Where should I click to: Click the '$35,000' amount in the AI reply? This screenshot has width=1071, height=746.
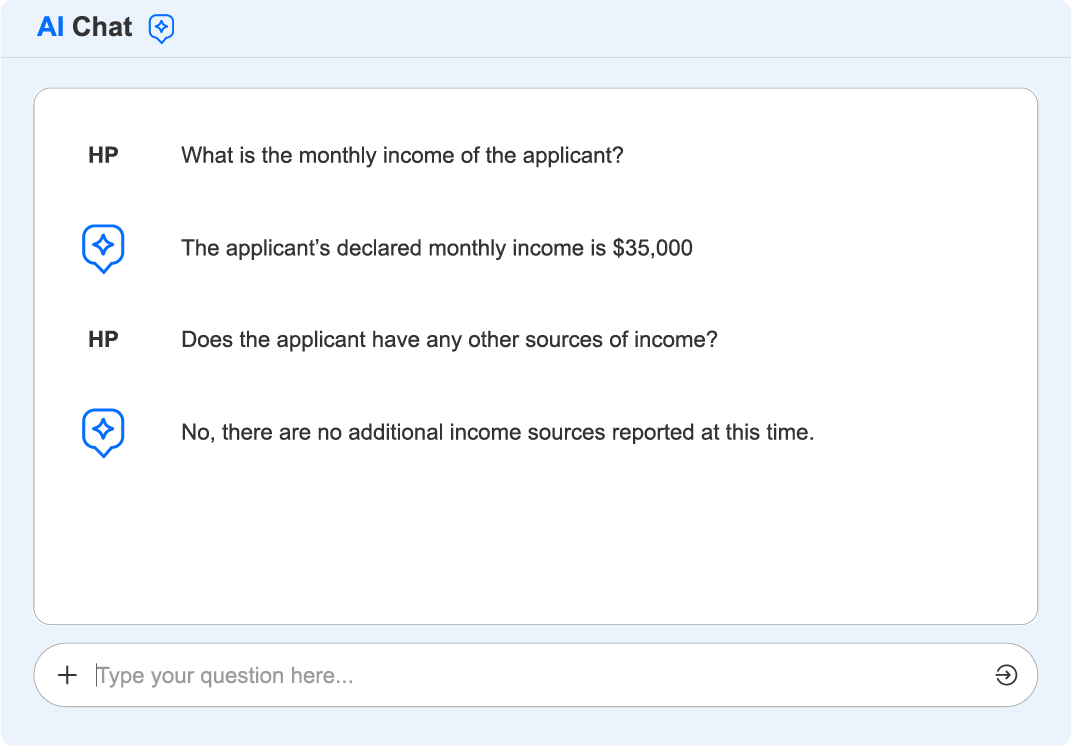(652, 247)
